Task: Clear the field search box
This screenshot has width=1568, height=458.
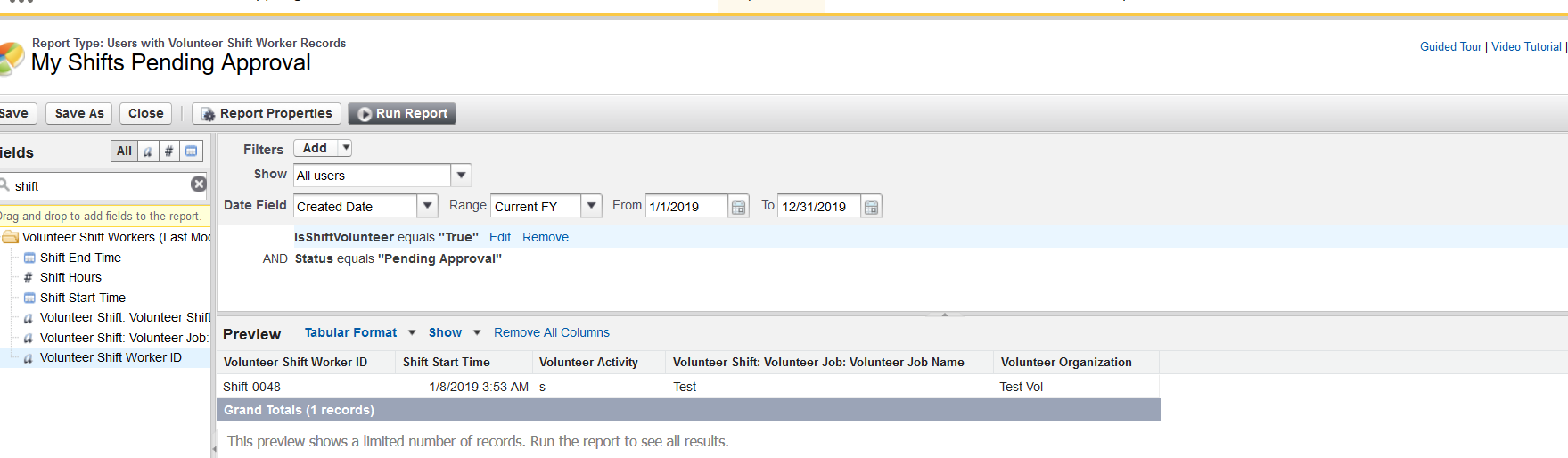Action: pos(198,184)
